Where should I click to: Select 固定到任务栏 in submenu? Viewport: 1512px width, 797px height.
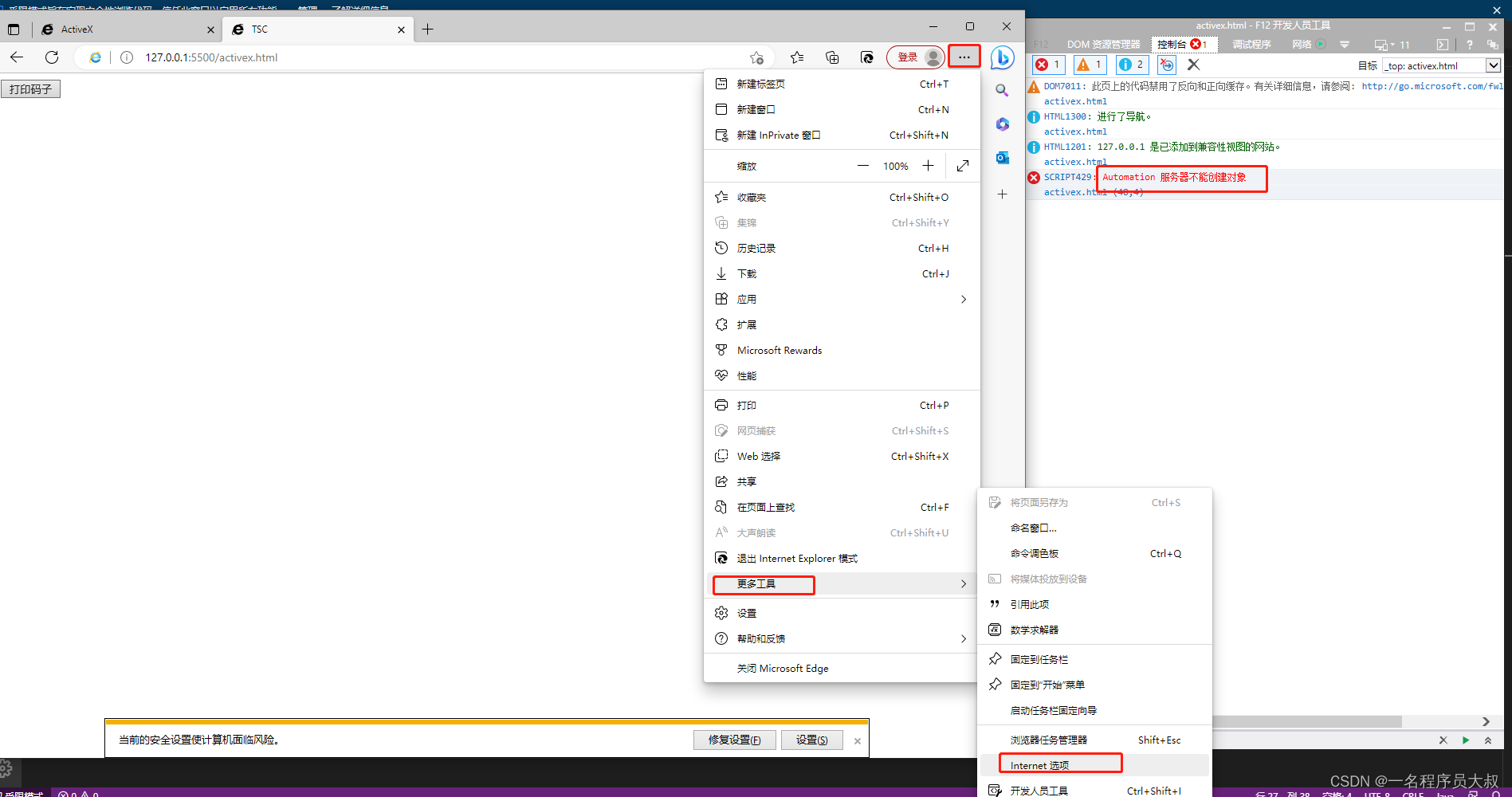1094,659
